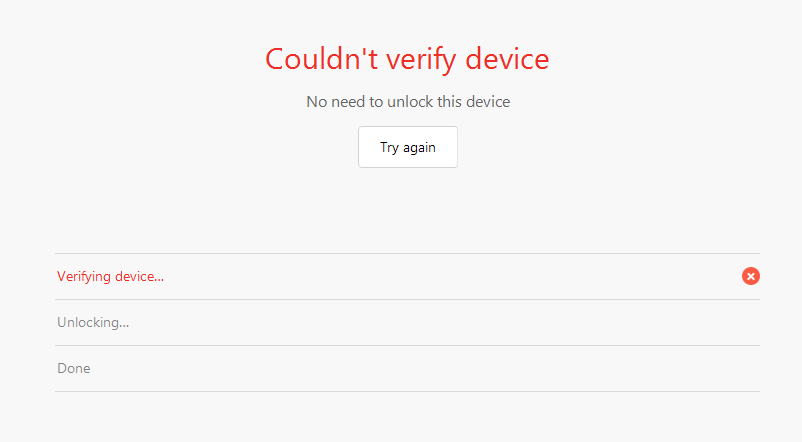Click the red error title text
The height and width of the screenshot is (442, 802).
[x=407, y=59]
